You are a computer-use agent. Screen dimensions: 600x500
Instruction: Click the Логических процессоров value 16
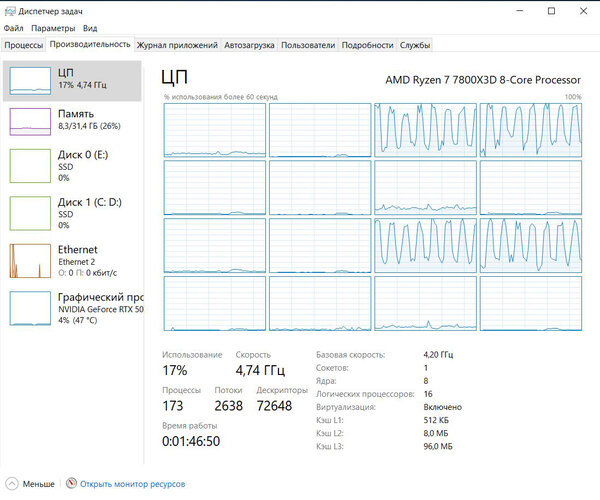coord(428,394)
